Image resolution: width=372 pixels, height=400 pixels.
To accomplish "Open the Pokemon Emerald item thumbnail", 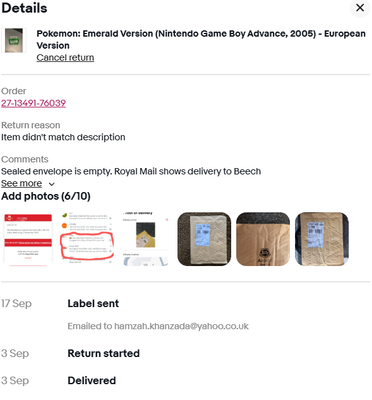I will [x=14, y=40].
